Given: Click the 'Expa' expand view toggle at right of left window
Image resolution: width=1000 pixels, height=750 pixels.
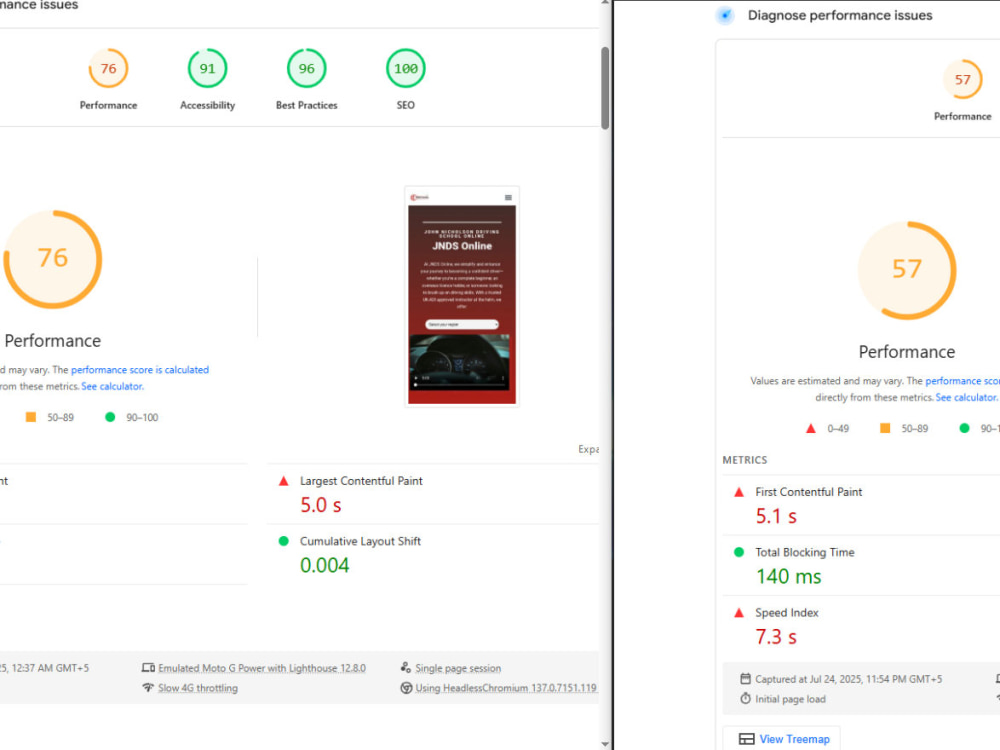Looking at the screenshot, I should (588, 449).
